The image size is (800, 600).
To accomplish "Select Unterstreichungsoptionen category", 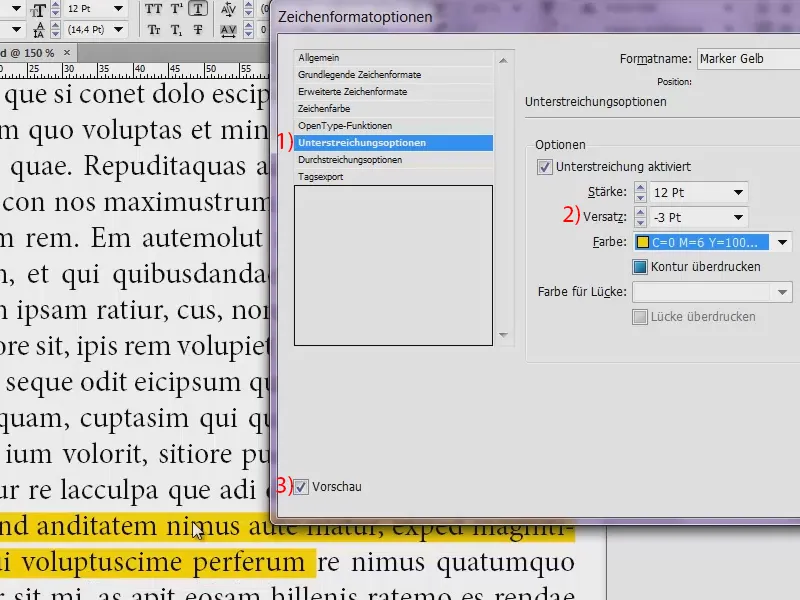I will point(393,143).
